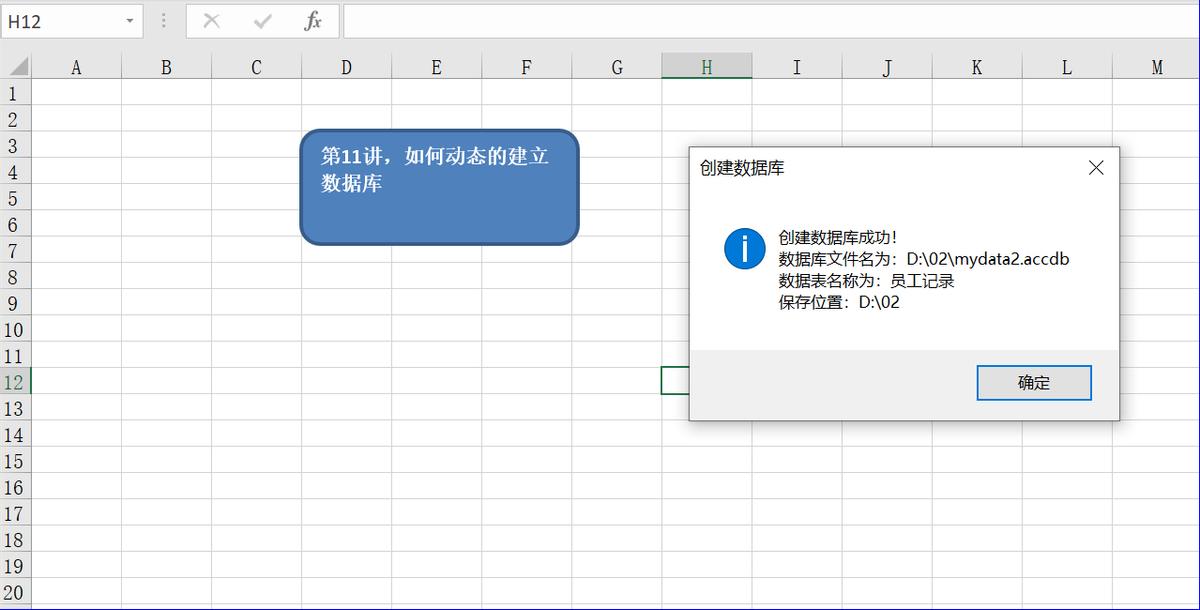Open the Name Box dropdown arrow
1200x610 pixels.
click(x=128, y=22)
